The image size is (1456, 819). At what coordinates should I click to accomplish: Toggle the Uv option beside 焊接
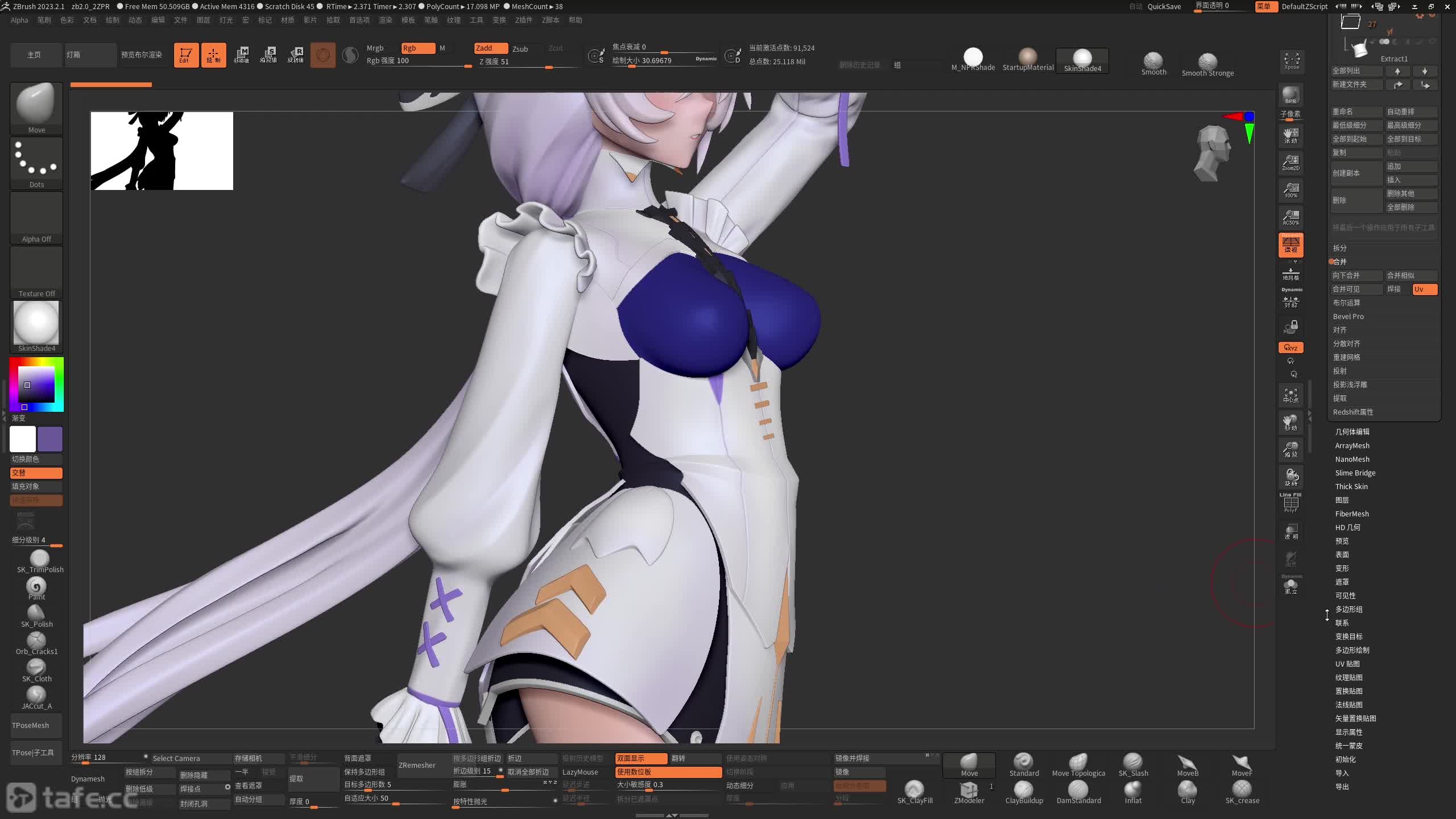coord(1425,289)
